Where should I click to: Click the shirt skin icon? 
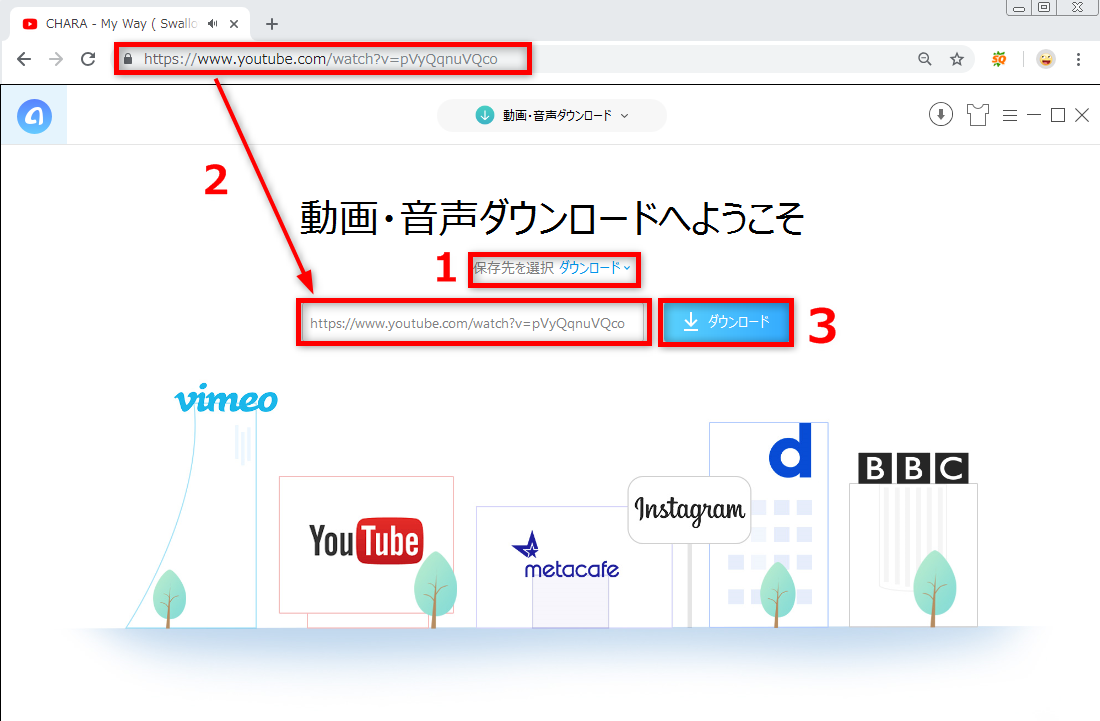tap(977, 114)
